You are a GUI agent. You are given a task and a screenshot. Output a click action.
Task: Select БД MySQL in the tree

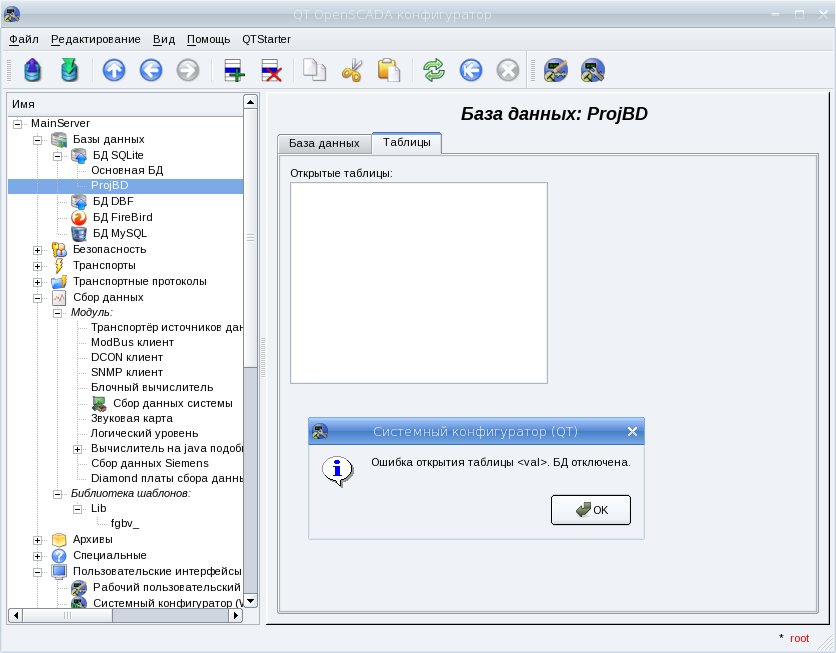click(x=120, y=233)
